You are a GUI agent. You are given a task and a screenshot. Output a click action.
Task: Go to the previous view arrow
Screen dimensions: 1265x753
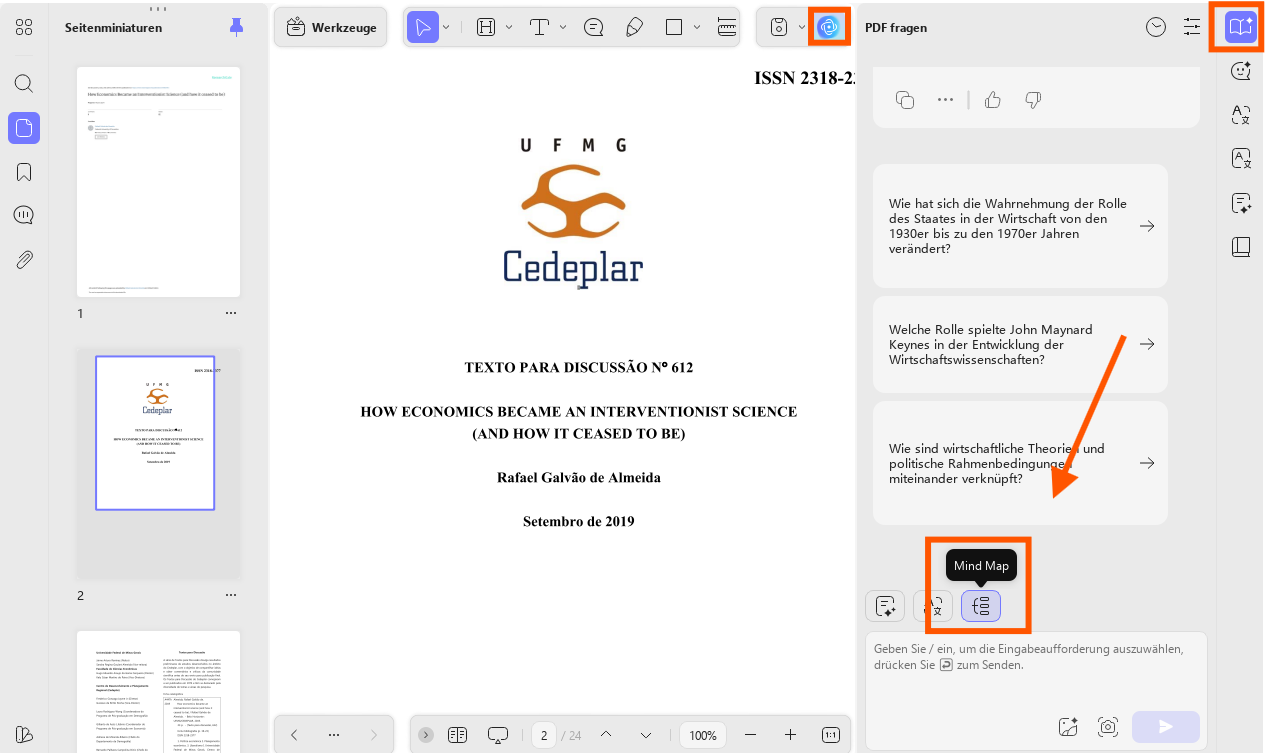pos(294,735)
